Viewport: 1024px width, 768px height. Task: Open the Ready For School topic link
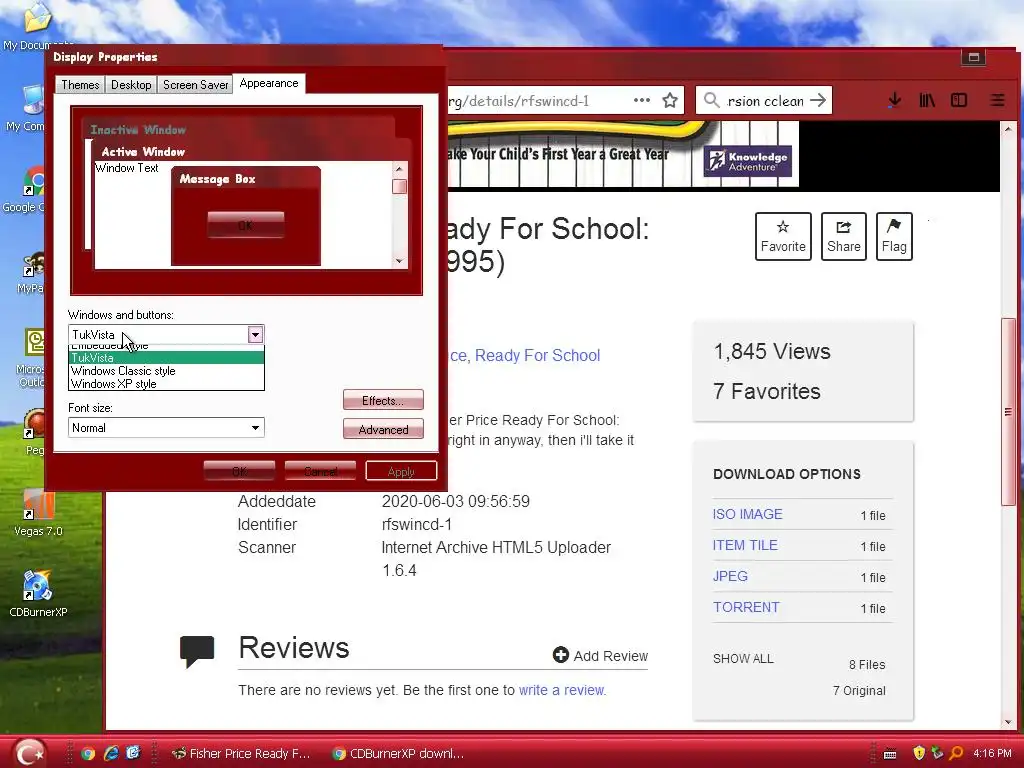(537, 355)
